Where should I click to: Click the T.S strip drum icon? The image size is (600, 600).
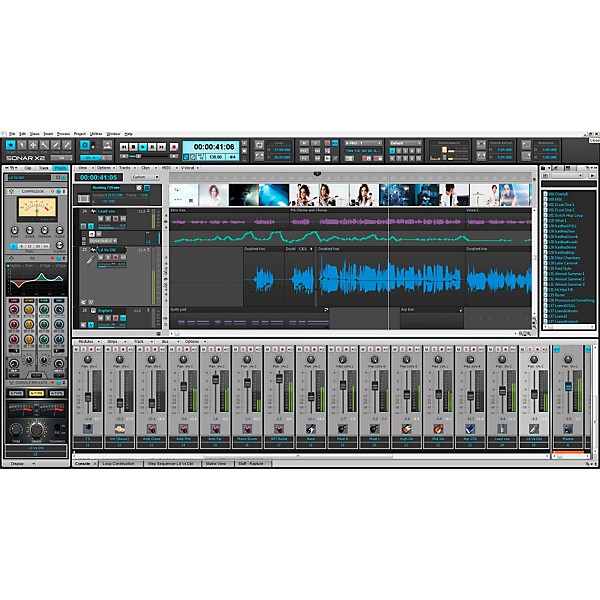(x=88, y=429)
